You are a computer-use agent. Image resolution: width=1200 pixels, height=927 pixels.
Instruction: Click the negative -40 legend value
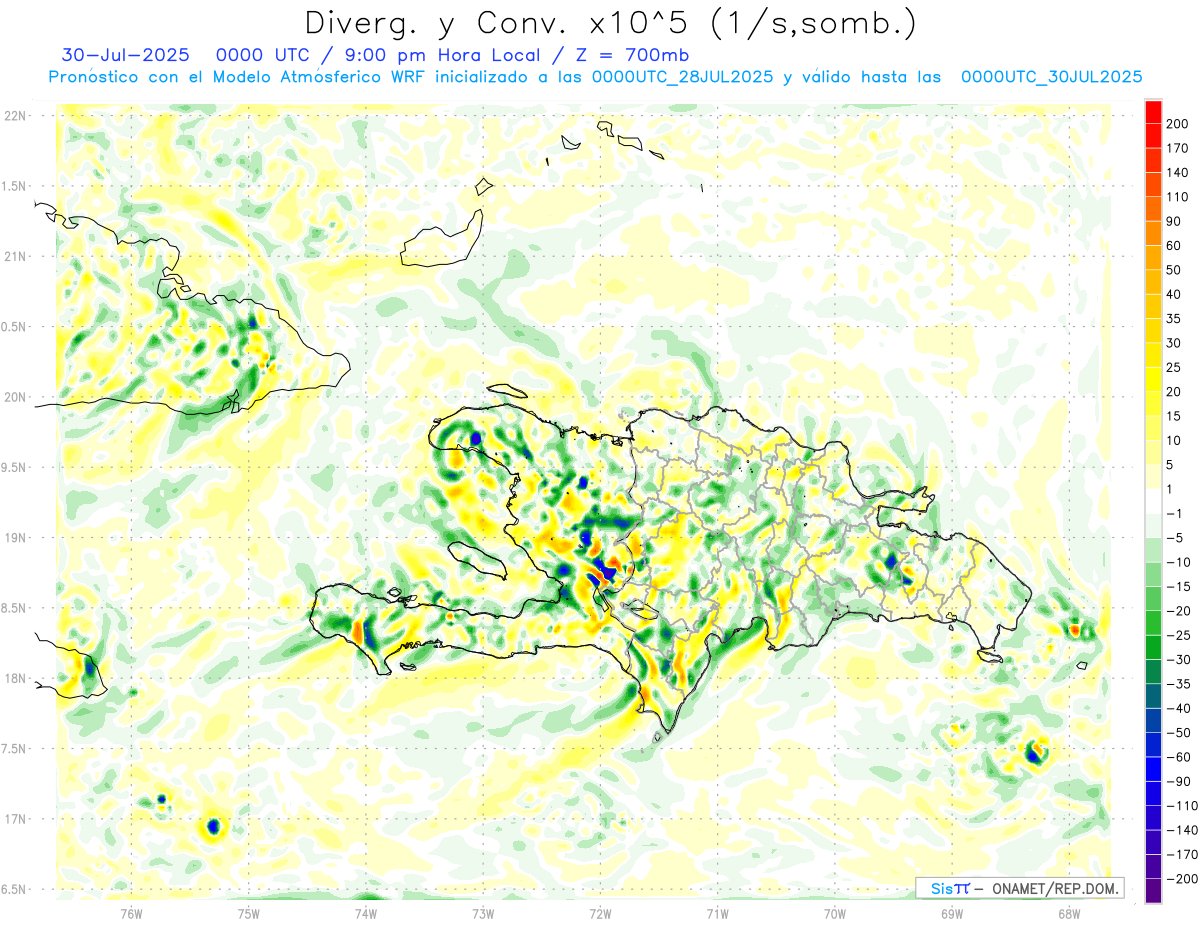[x=1178, y=708]
